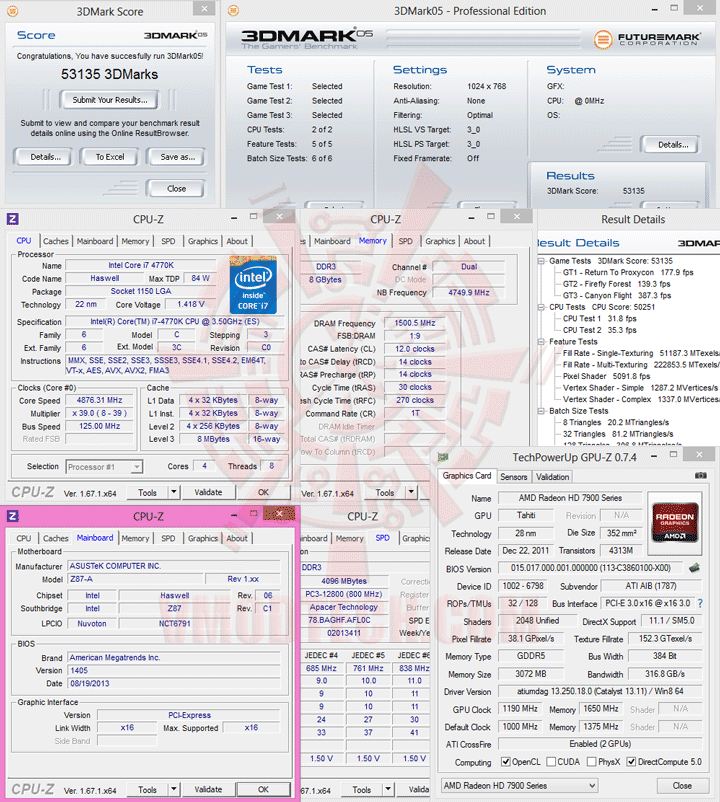Screen dimensions: 720x802
Task: Open Tools dropdown arrow in Memory CPU-Z window
Action: (x=411, y=492)
